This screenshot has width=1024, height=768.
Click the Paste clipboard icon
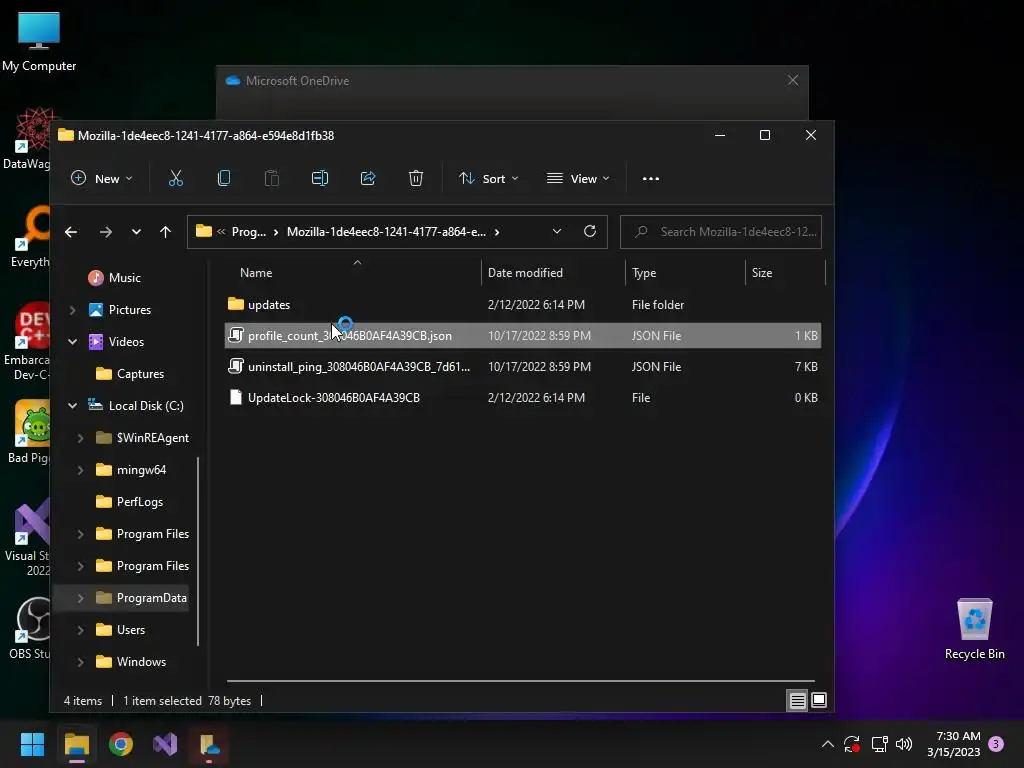pyautogui.click(x=272, y=178)
